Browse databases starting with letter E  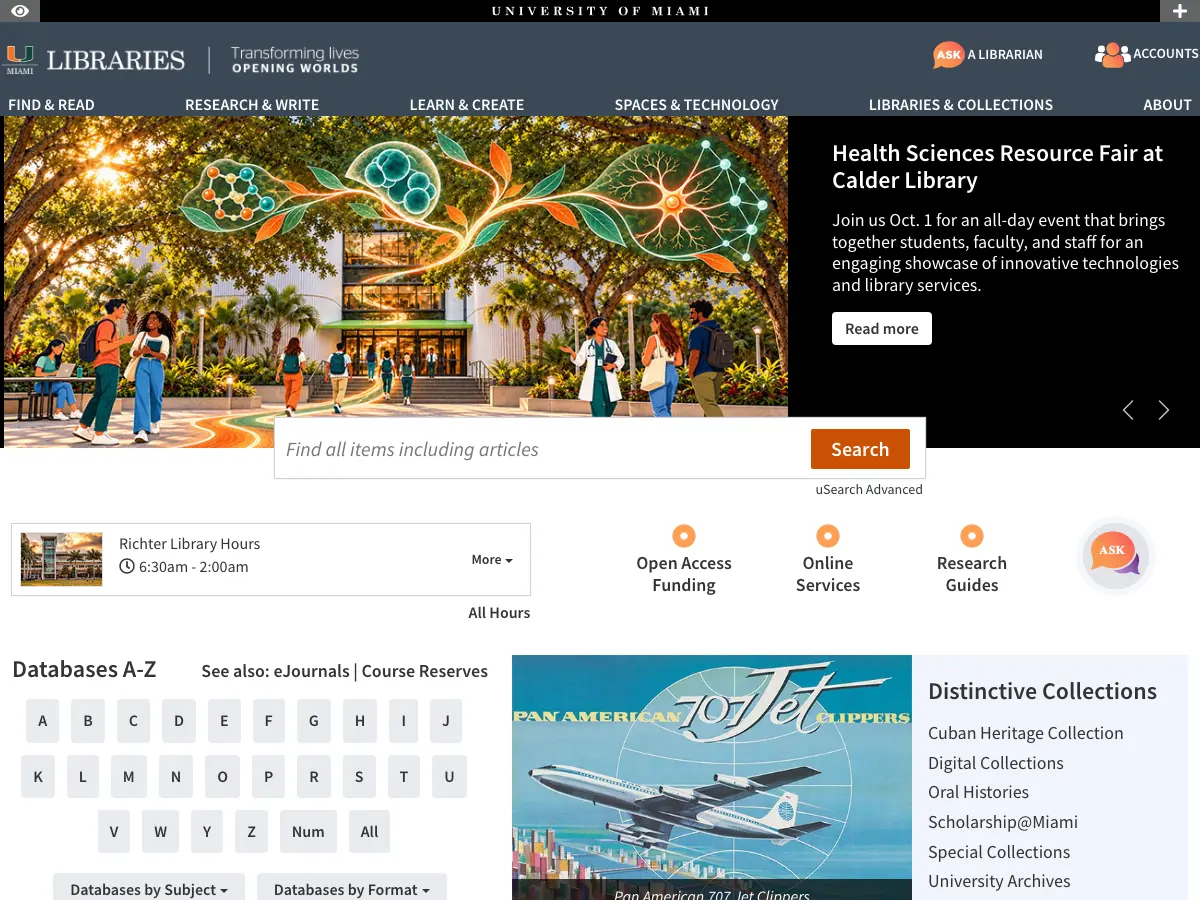[x=224, y=721]
